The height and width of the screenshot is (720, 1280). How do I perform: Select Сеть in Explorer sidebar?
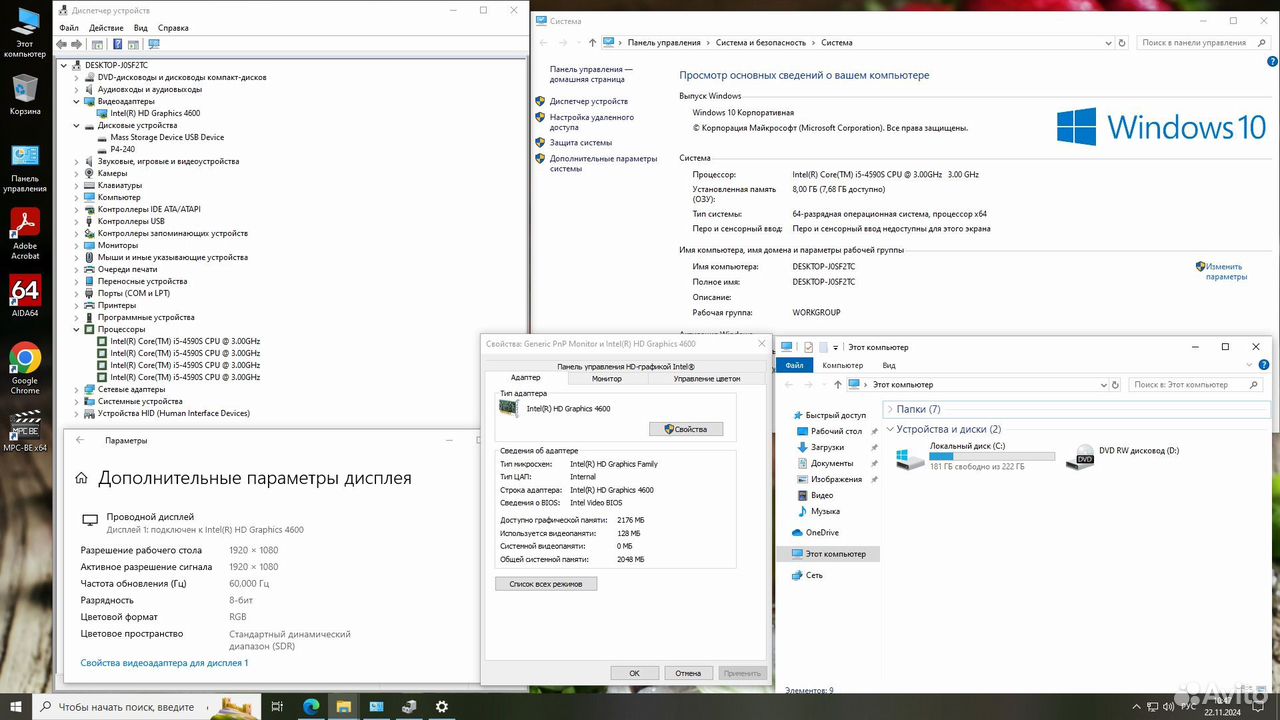click(814, 575)
